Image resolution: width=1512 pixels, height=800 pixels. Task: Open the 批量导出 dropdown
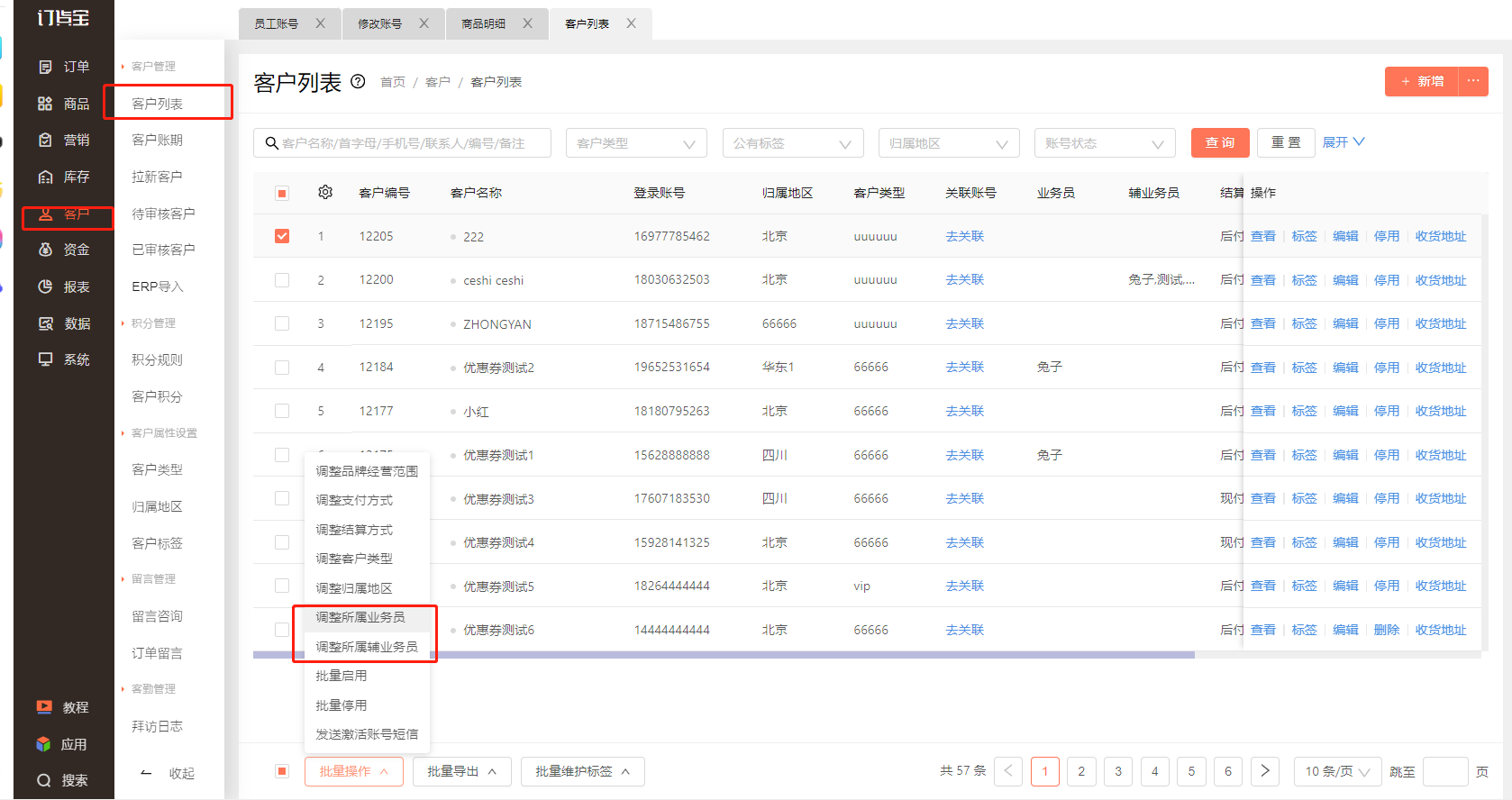pos(462,771)
